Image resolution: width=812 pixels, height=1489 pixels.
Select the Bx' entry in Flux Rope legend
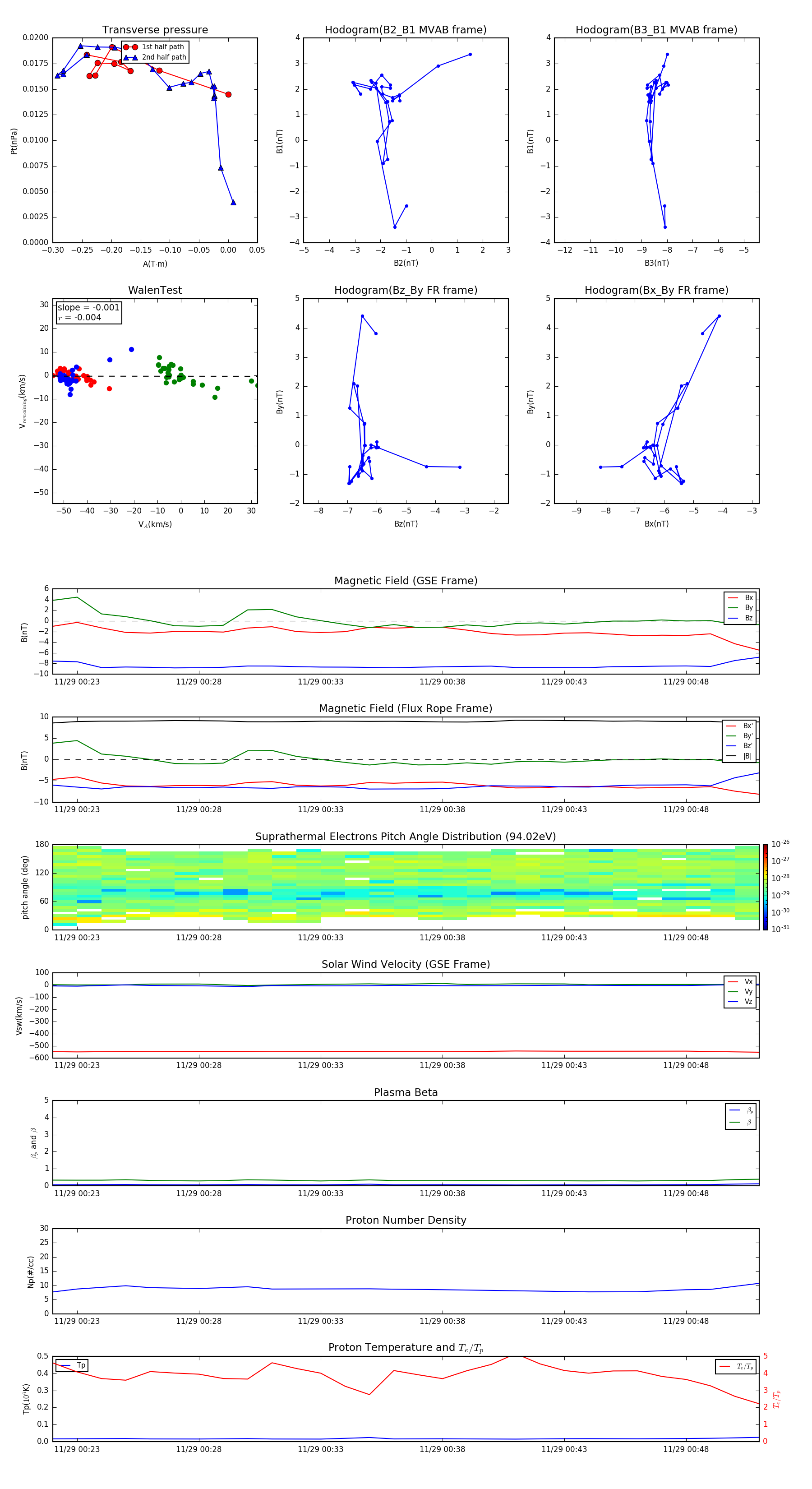(740, 726)
